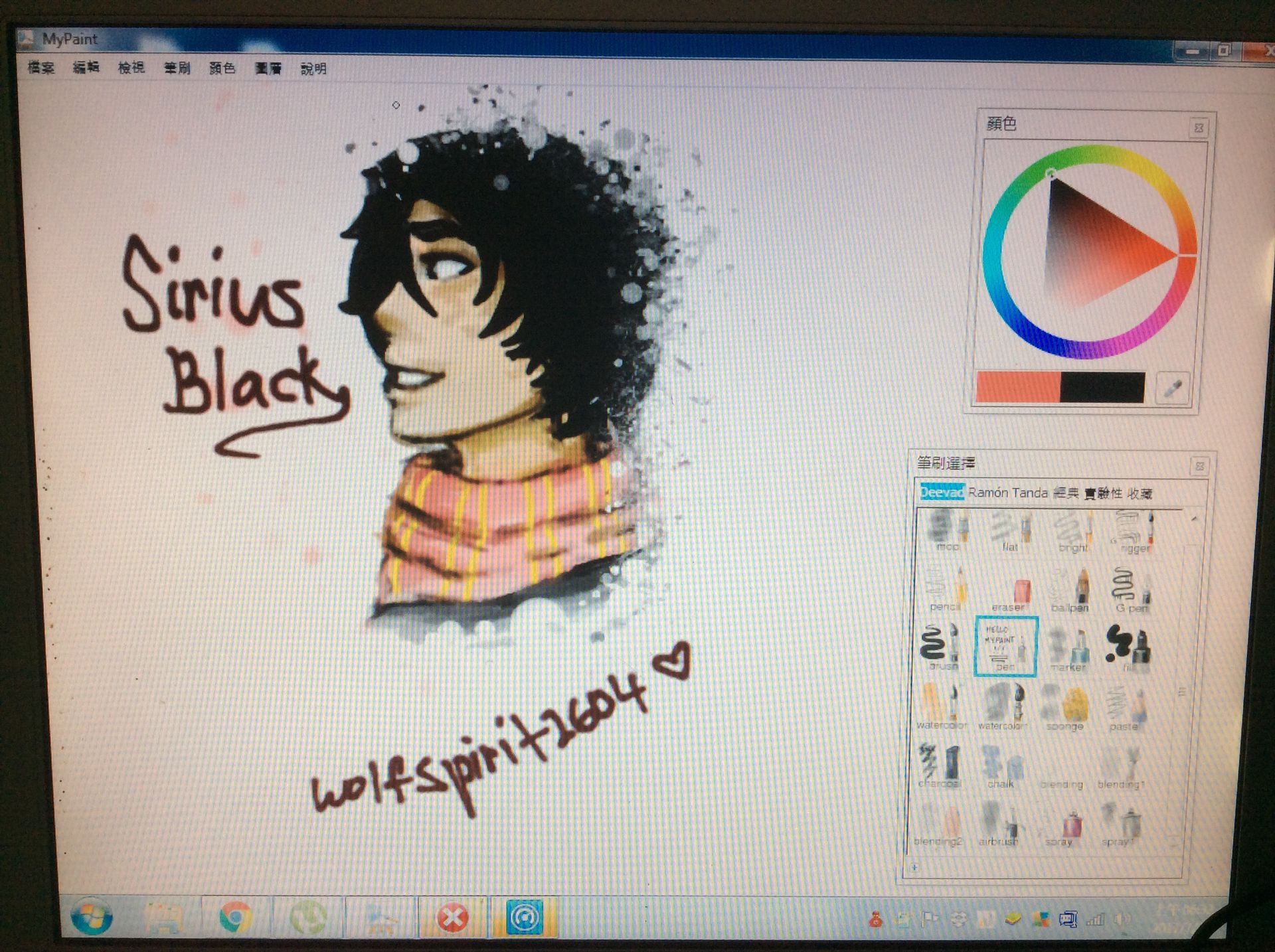Click the current orange color swatch
The width and height of the screenshot is (1275, 952).
[x=1017, y=386]
